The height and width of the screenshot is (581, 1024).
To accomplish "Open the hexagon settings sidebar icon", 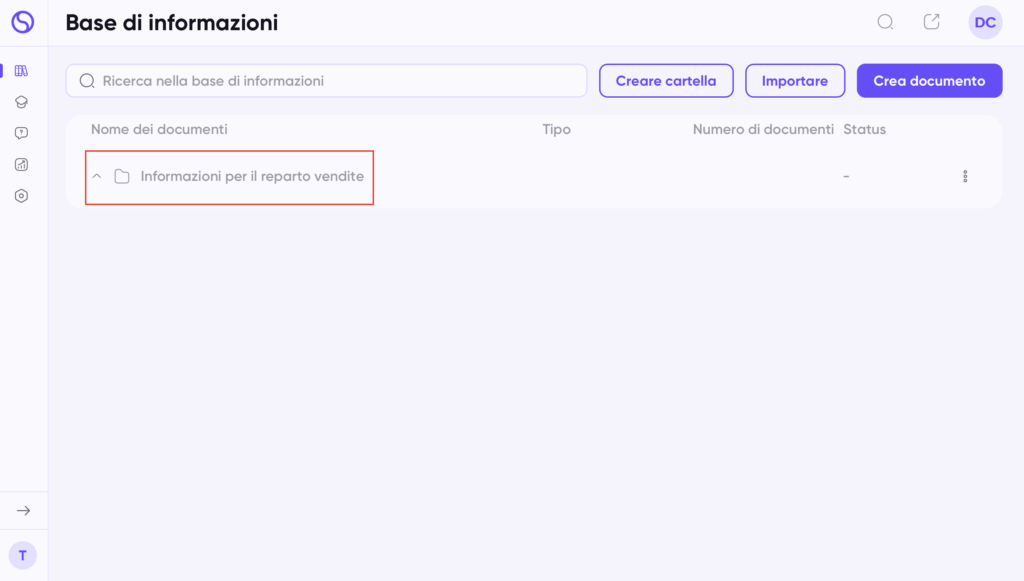I will (22, 196).
